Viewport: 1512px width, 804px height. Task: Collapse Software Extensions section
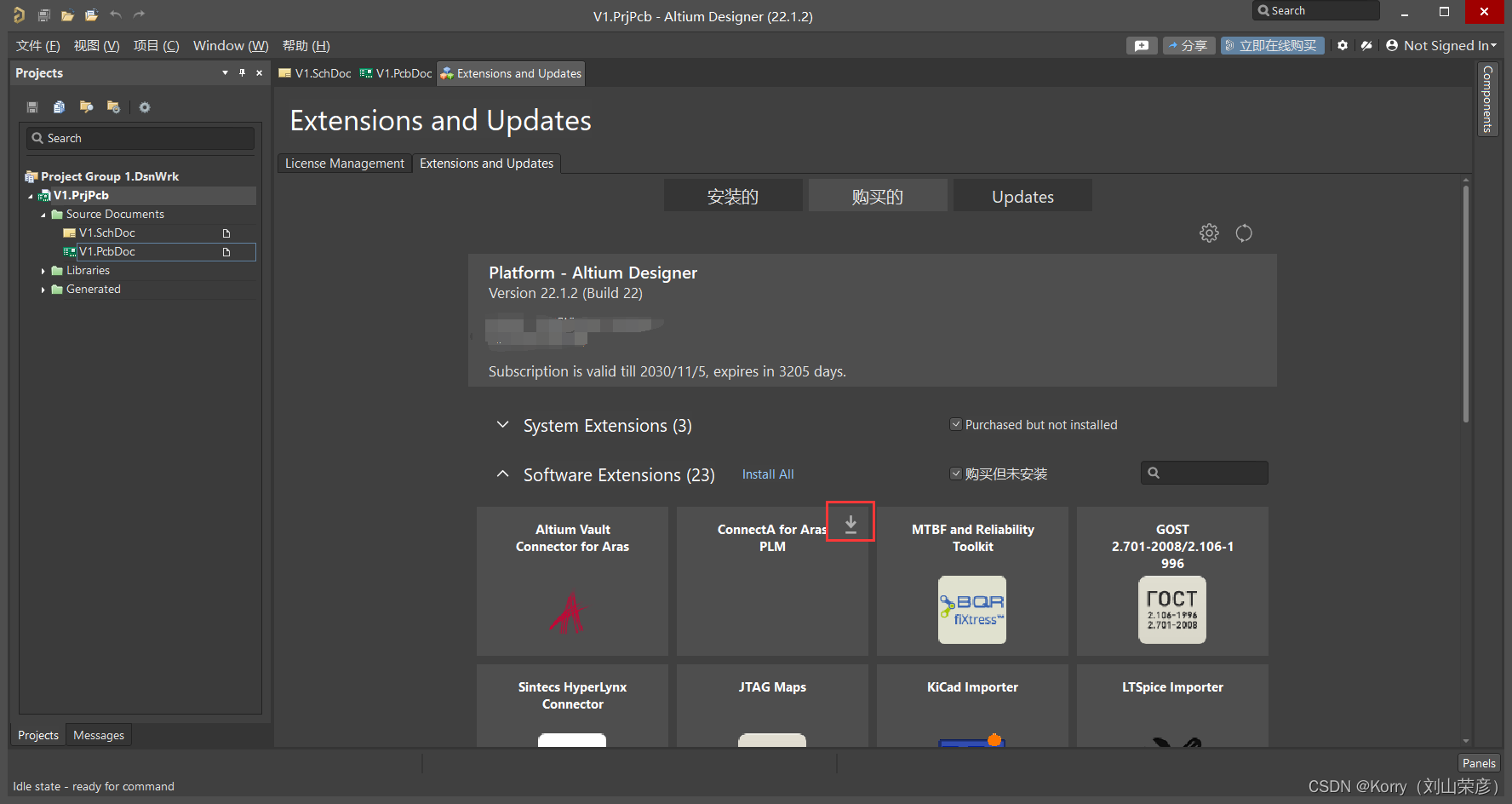503,474
